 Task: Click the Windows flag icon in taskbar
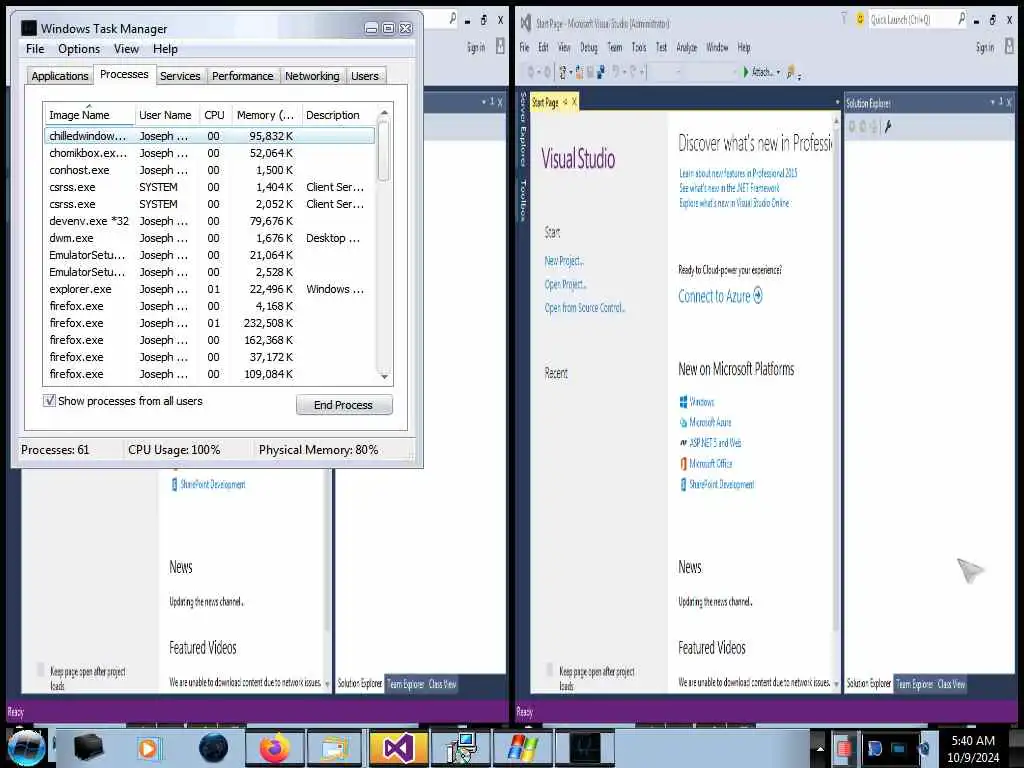523,748
